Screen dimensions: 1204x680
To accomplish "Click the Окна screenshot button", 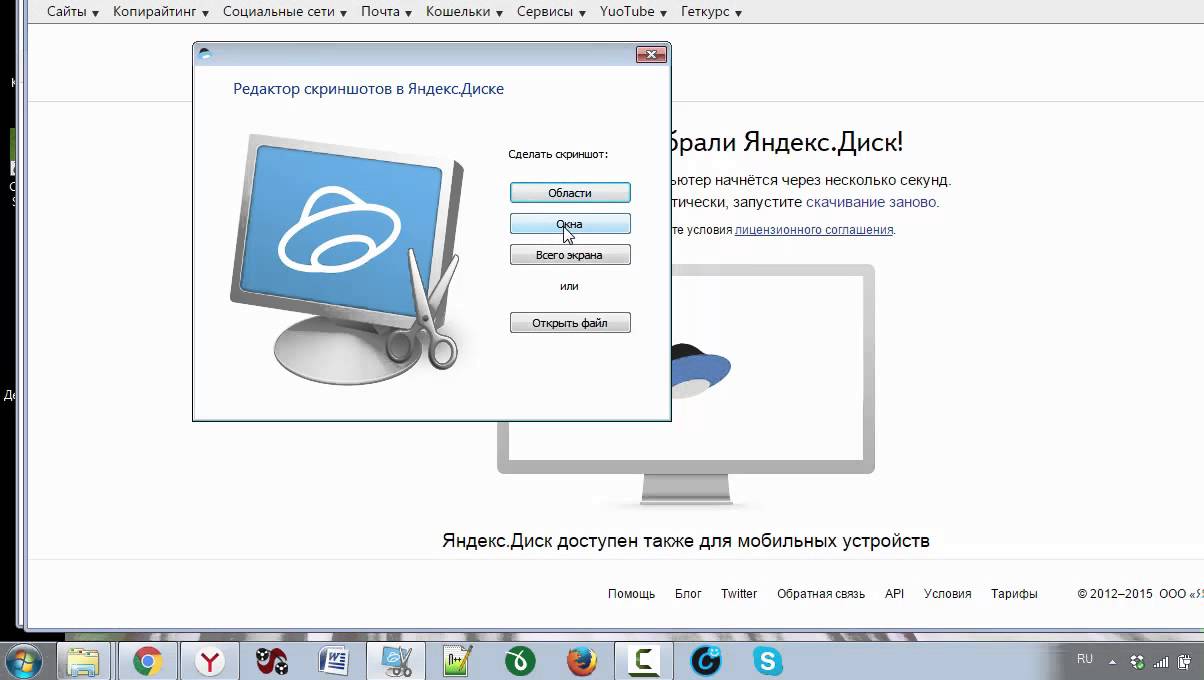I will coord(570,224).
